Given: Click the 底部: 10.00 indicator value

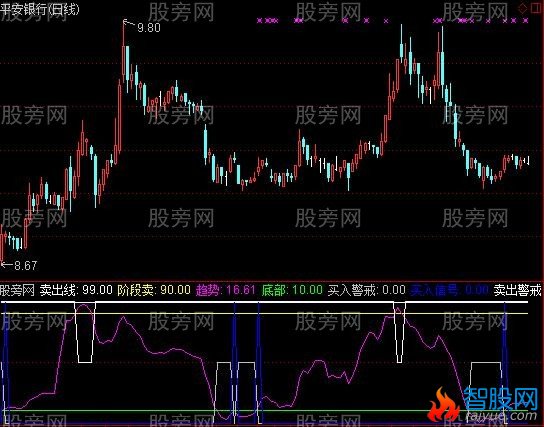Looking at the screenshot, I should 292,290.
